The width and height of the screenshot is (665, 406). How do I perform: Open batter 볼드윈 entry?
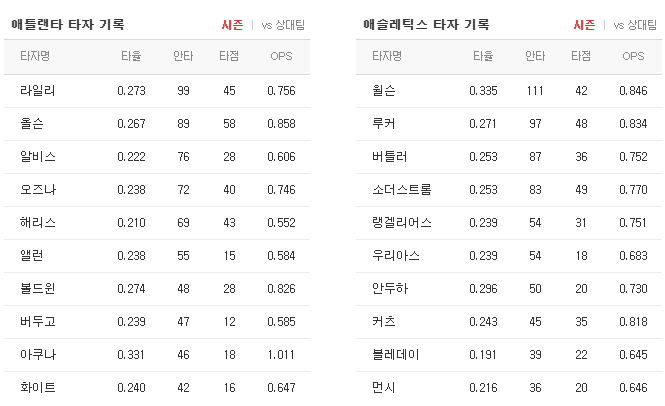38,288
